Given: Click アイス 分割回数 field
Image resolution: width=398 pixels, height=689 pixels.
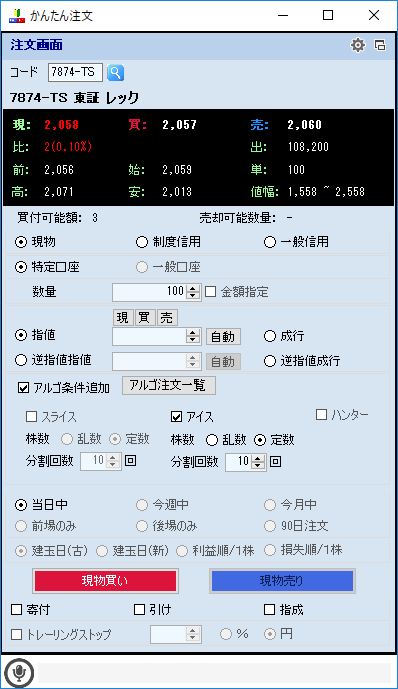Looking at the screenshot, I should (239, 462).
